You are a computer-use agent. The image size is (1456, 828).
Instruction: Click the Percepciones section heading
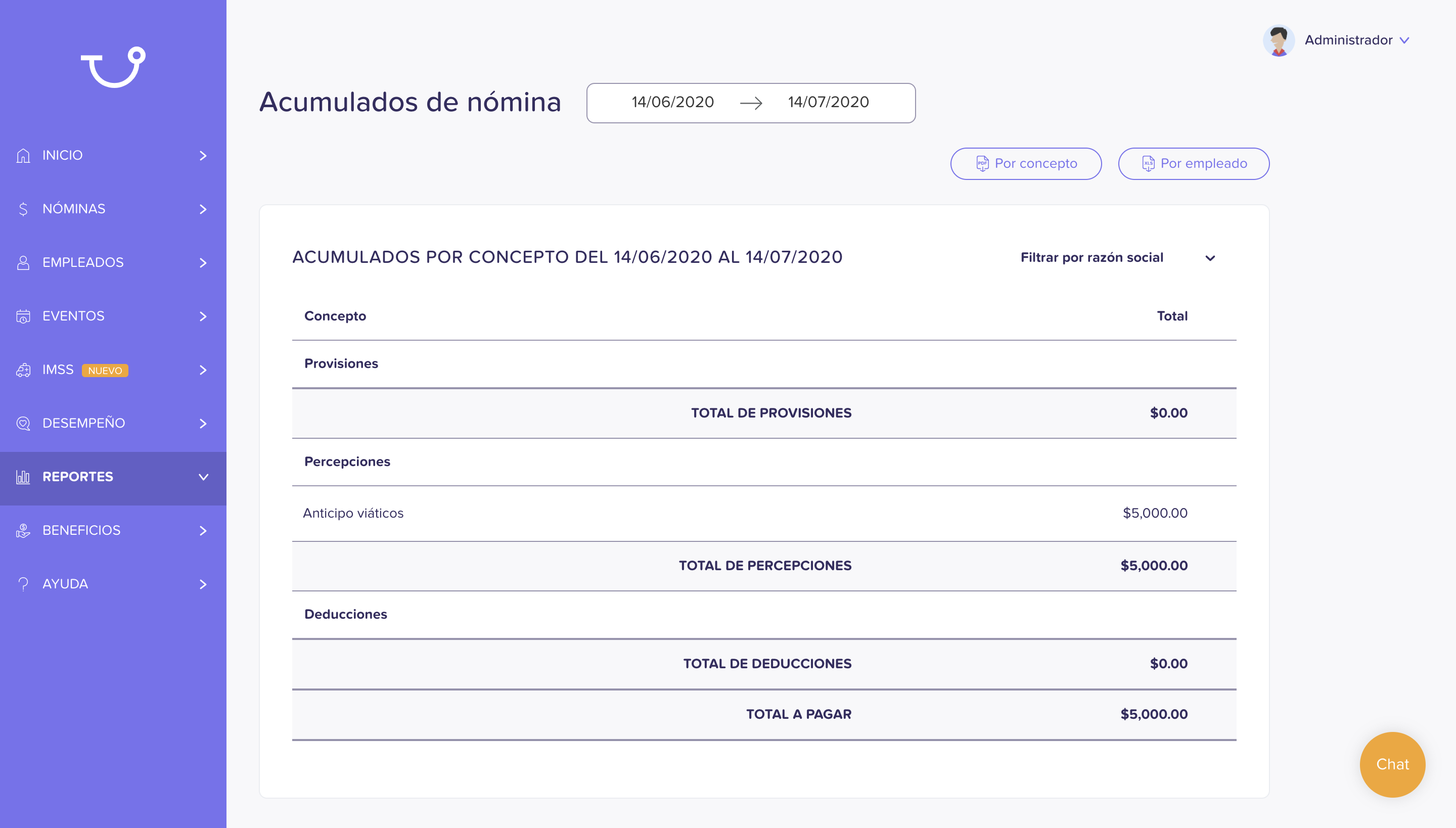click(x=347, y=462)
